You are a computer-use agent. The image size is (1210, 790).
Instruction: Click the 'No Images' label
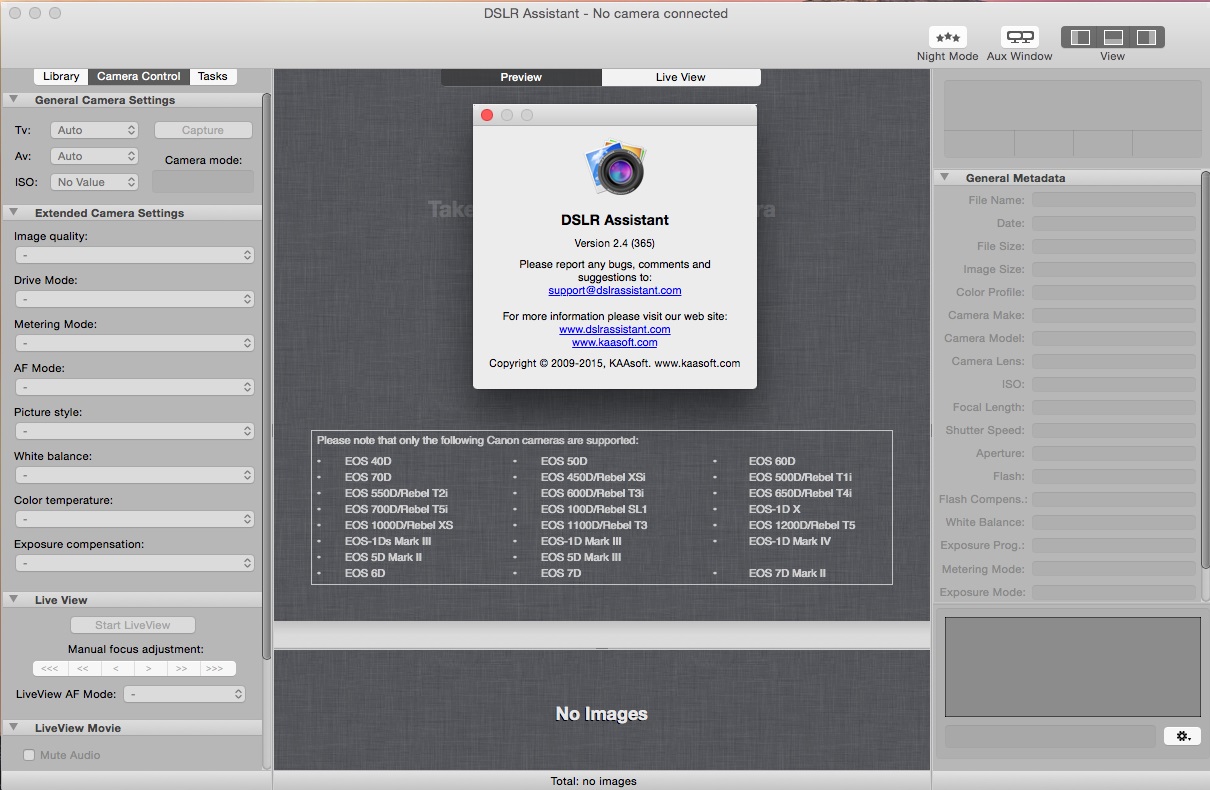coord(602,714)
